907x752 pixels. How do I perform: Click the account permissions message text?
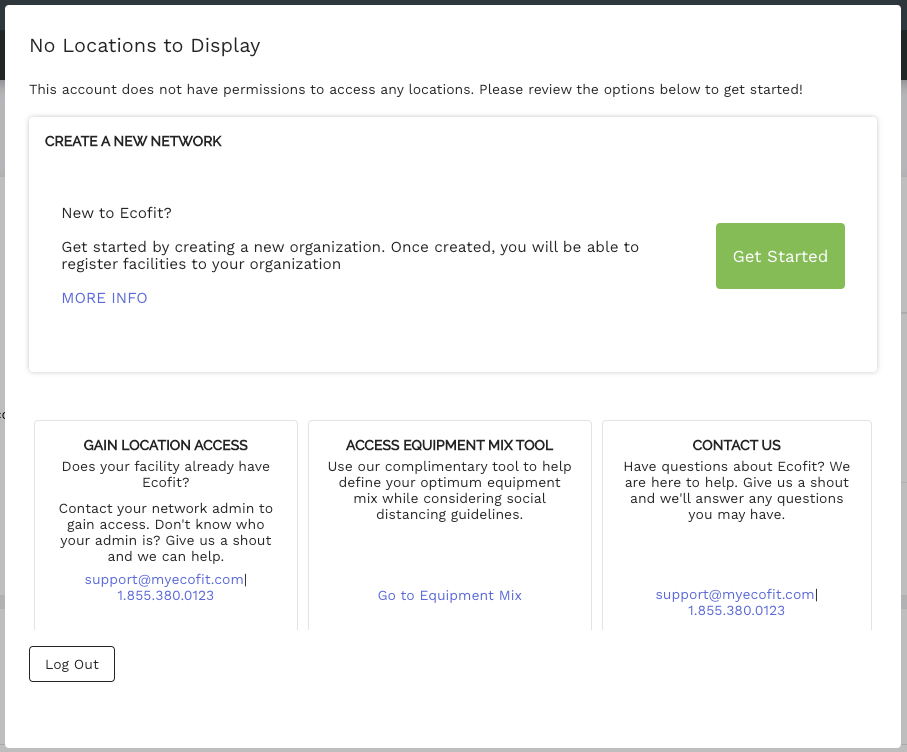pyautogui.click(x=416, y=89)
